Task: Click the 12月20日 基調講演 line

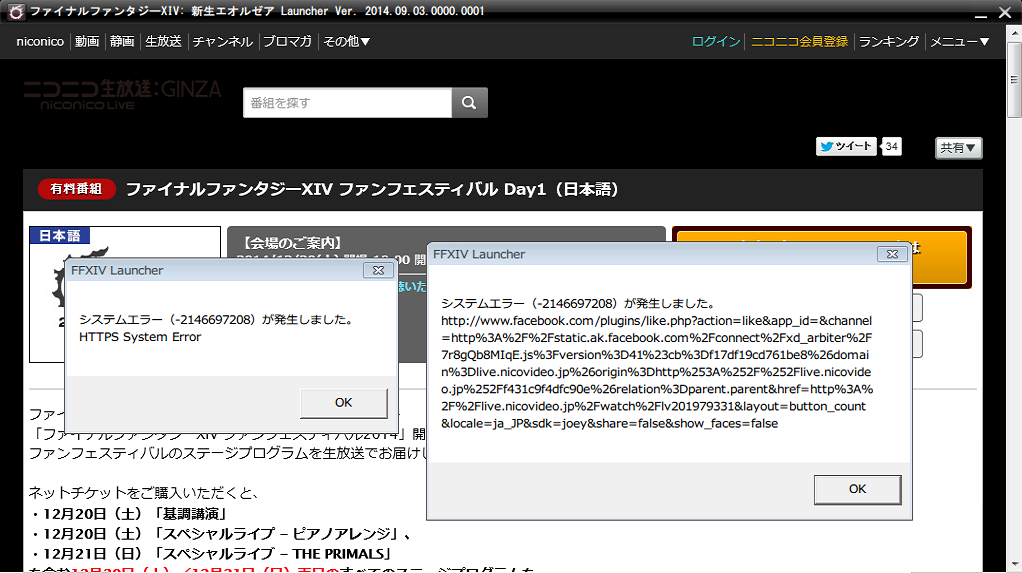Action: pyautogui.click(x=128, y=514)
